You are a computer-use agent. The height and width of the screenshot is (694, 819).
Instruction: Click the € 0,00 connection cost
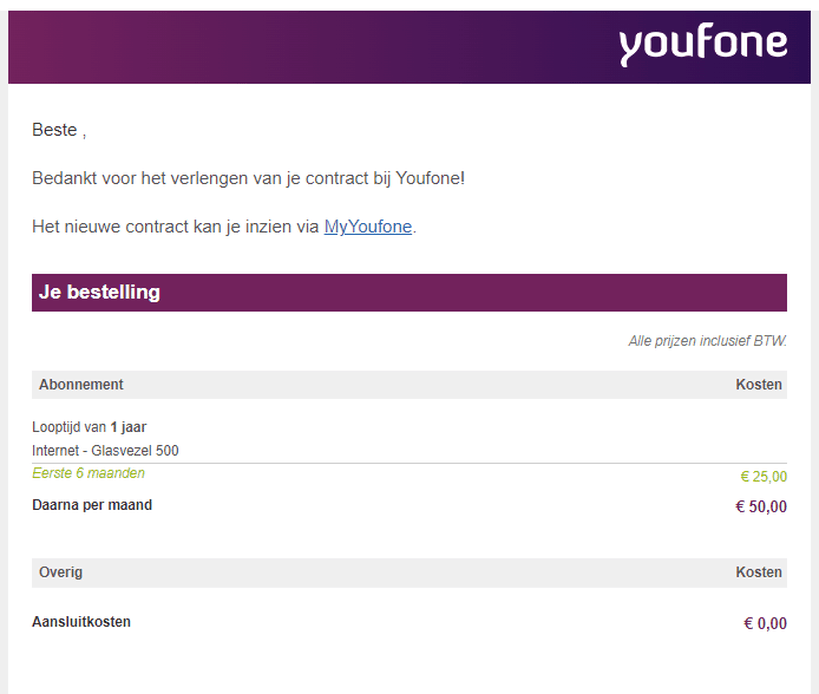(x=765, y=624)
